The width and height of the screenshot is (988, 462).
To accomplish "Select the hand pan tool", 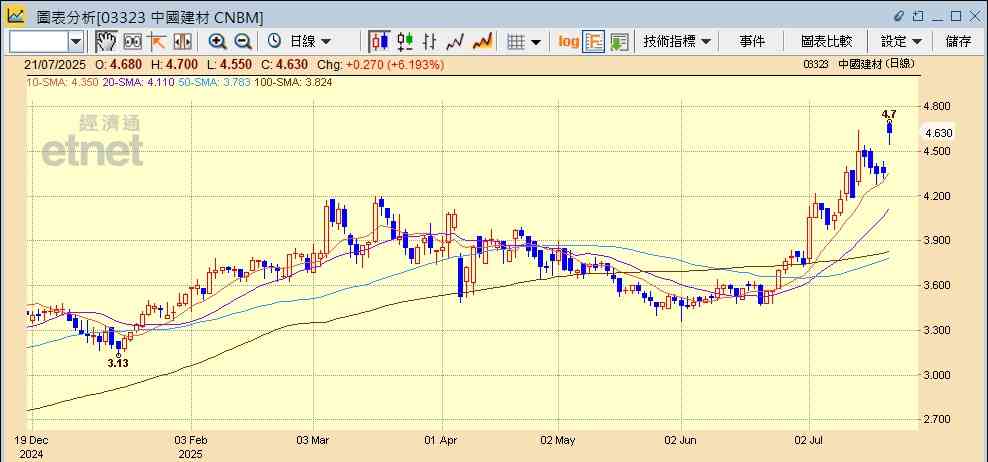I will [x=106, y=42].
